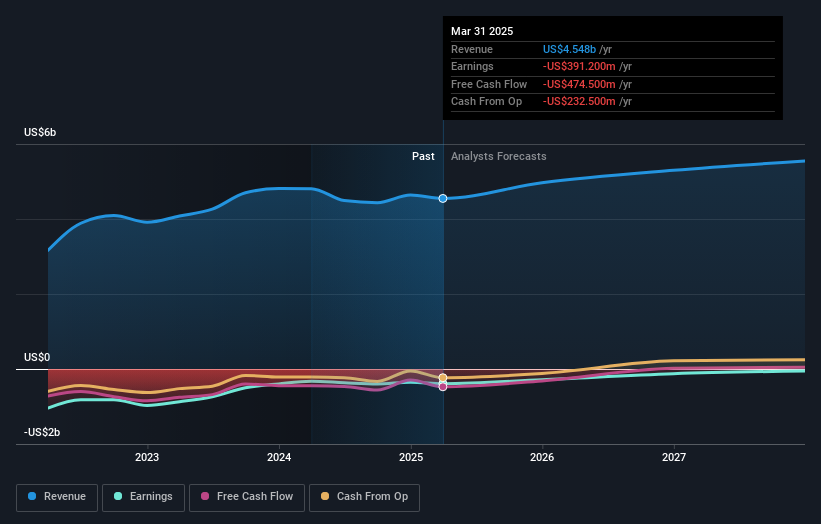Click the -US$2b y-axis label

tap(42, 432)
